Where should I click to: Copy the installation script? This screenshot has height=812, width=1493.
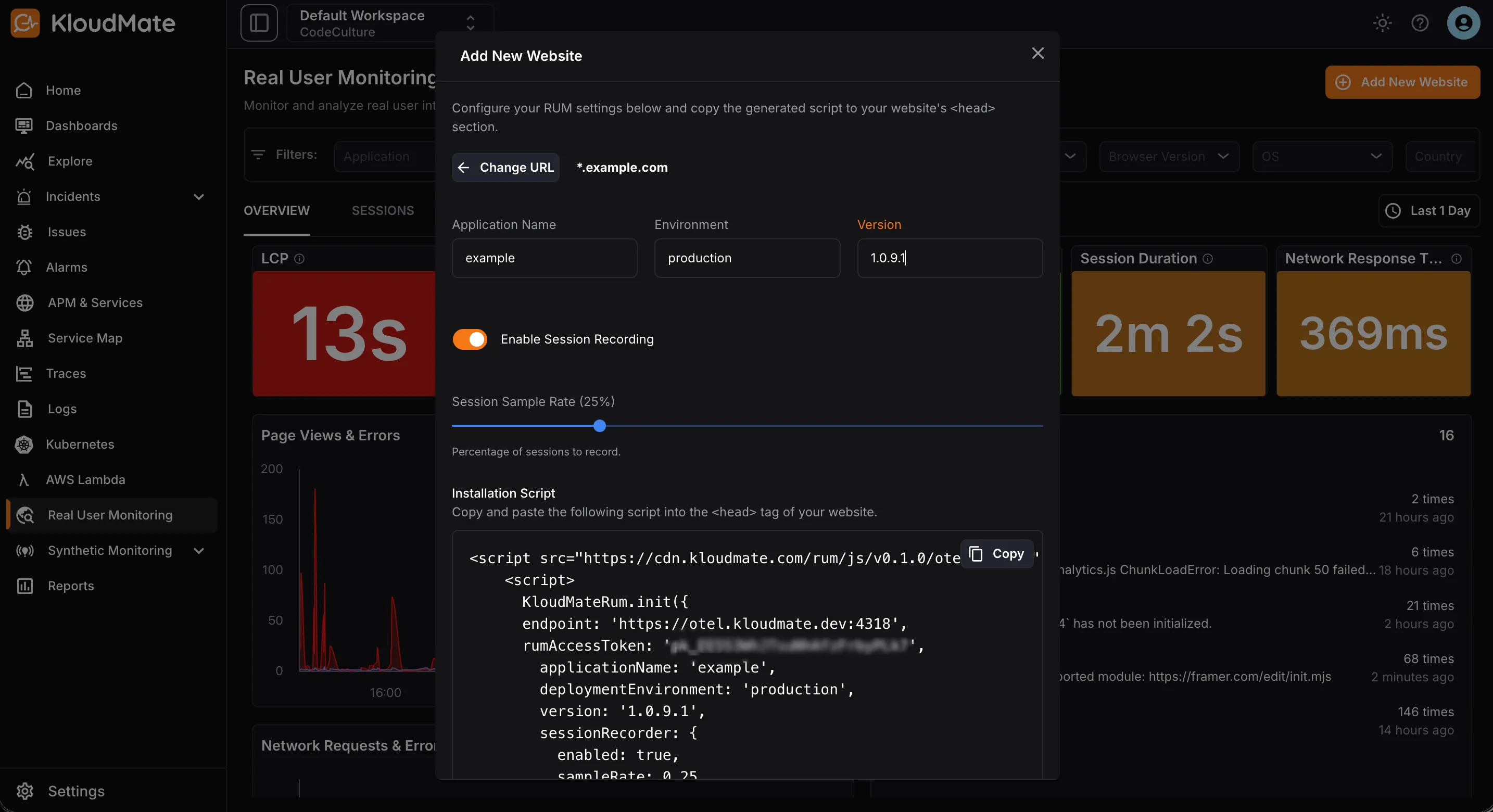997,553
